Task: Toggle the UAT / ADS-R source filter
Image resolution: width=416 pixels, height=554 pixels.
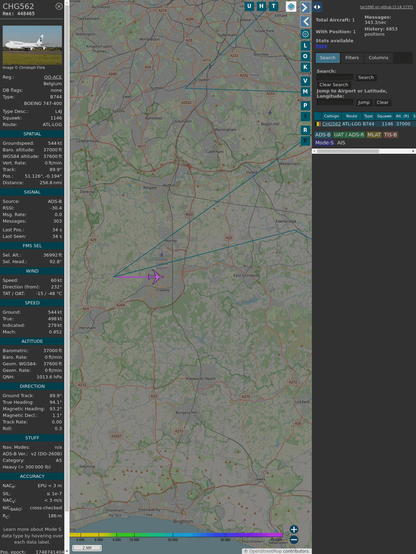Action: (349, 135)
